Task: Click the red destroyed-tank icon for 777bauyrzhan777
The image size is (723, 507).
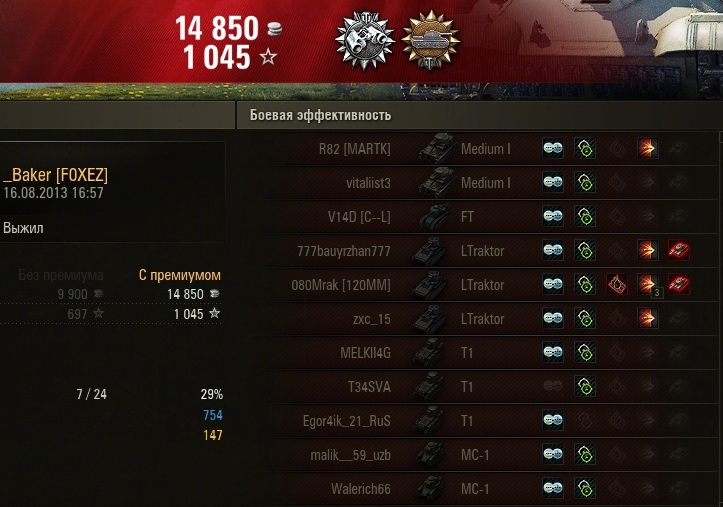Action: click(x=679, y=251)
